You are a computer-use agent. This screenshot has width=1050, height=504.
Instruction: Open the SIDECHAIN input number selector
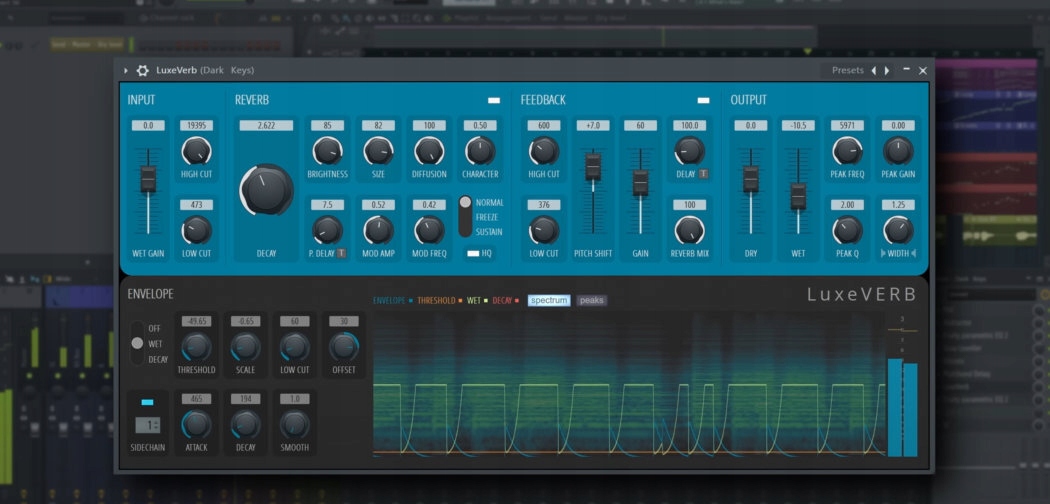[148, 425]
